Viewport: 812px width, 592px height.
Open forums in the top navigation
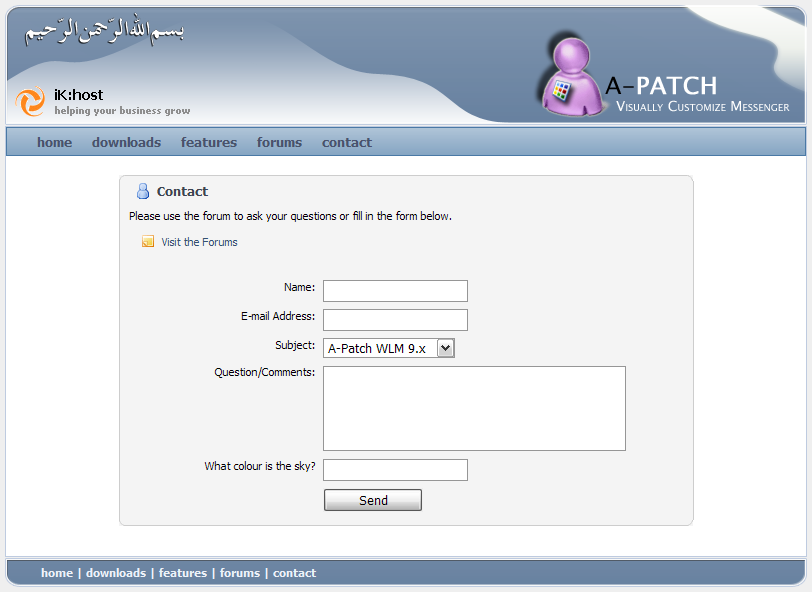[x=279, y=142]
